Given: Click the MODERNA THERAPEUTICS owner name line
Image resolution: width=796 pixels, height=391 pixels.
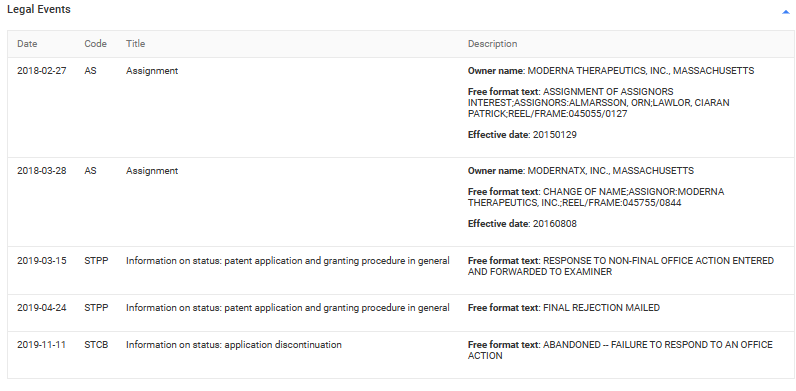Looking at the screenshot, I should pyautogui.click(x=611, y=71).
